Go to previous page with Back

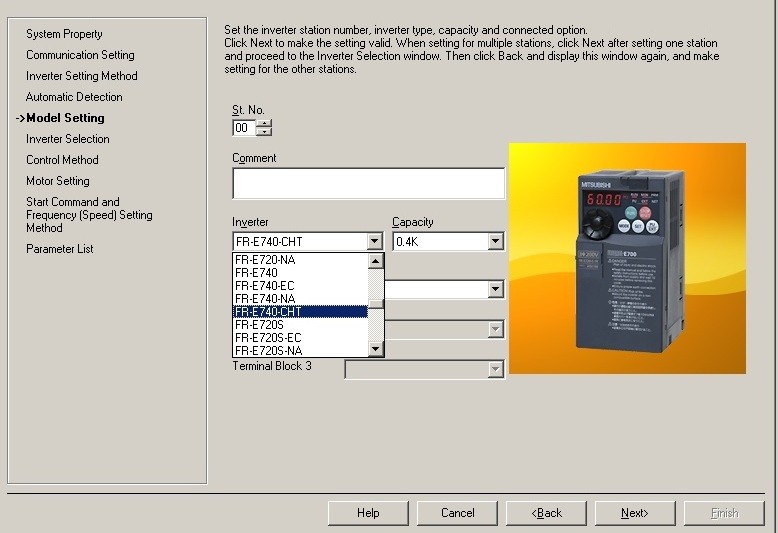pos(547,513)
